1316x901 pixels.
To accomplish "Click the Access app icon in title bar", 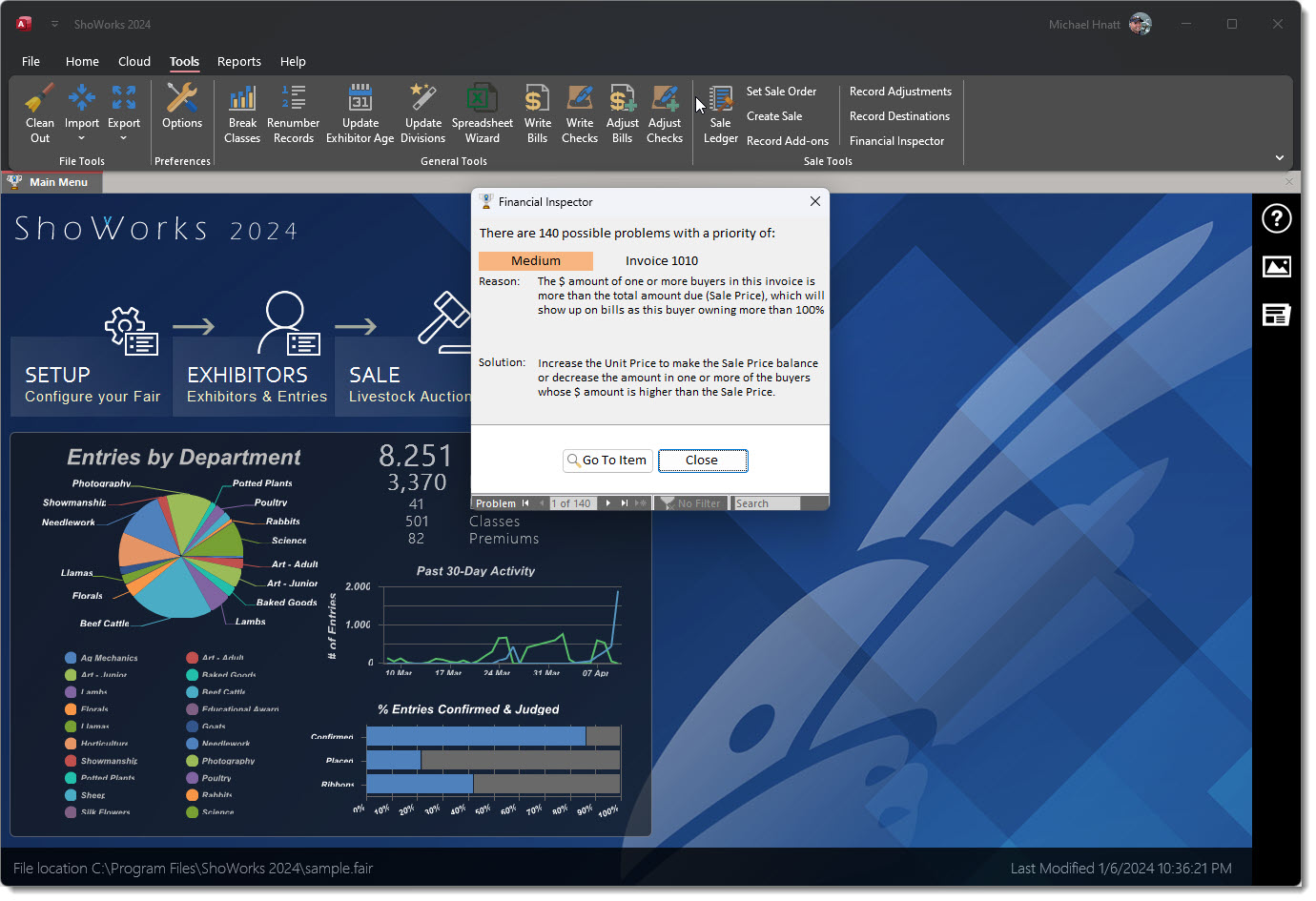I will point(24,24).
